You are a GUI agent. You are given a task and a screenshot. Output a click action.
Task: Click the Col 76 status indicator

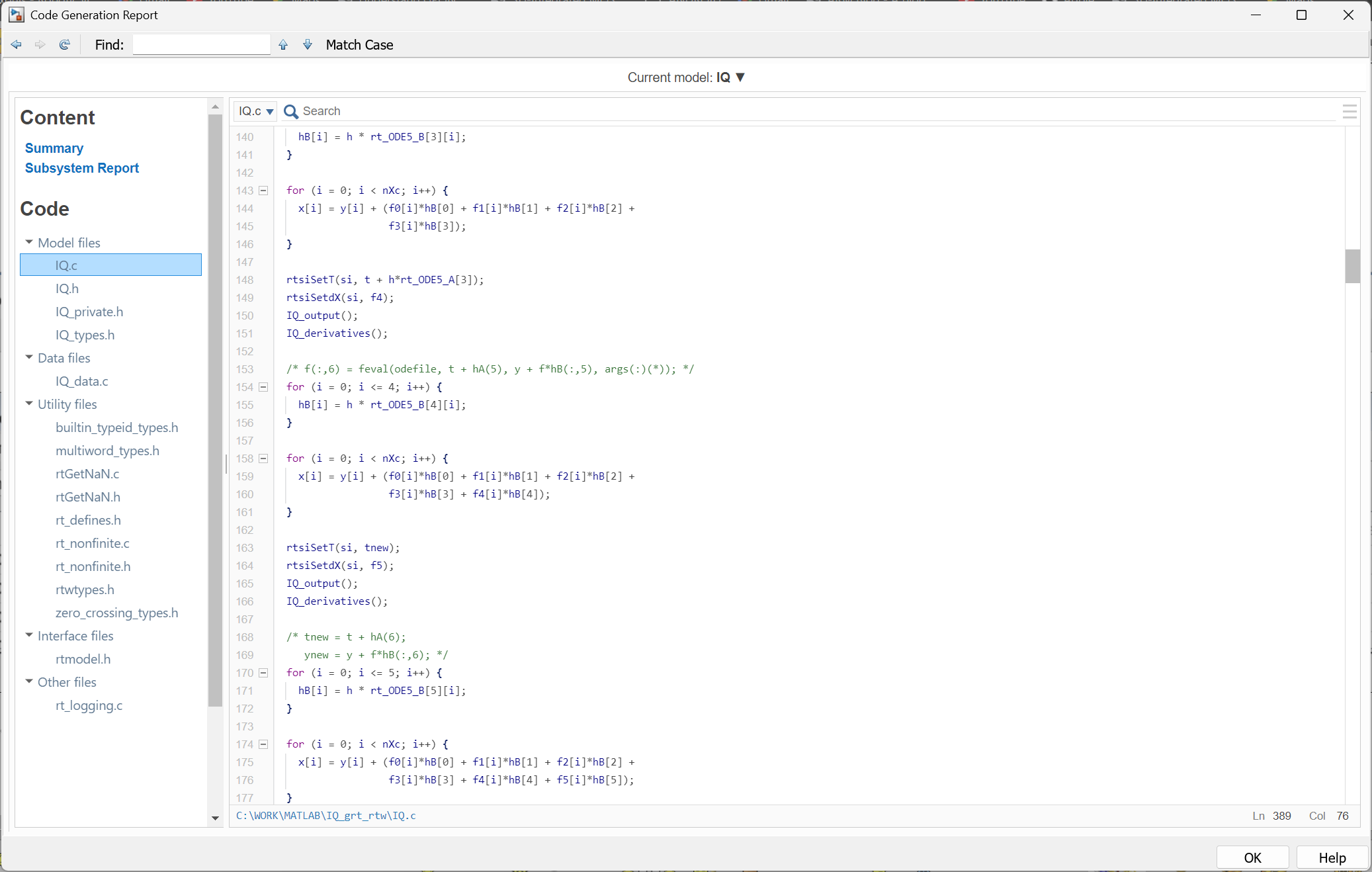[1329, 816]
